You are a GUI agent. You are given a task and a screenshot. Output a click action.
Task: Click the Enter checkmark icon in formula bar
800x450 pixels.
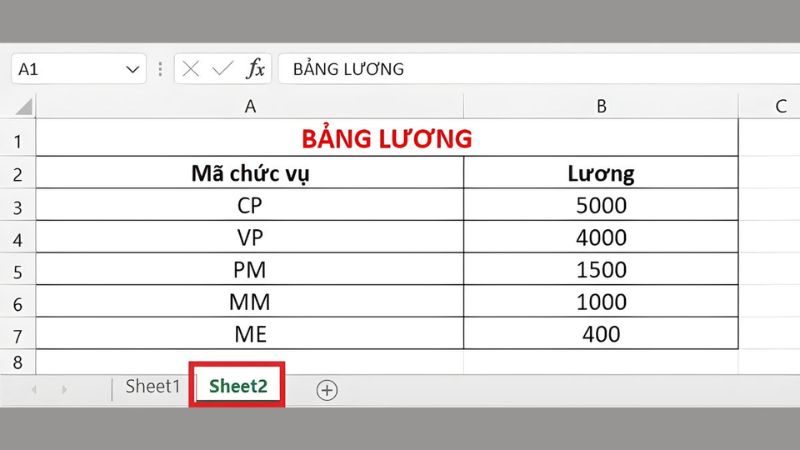222,69
